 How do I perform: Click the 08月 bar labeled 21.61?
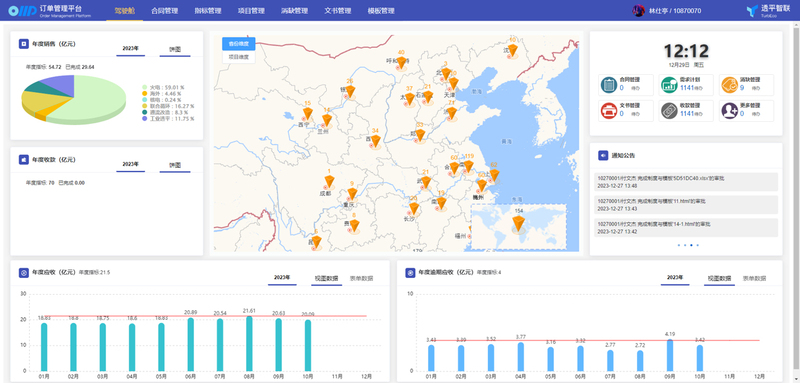249,344
